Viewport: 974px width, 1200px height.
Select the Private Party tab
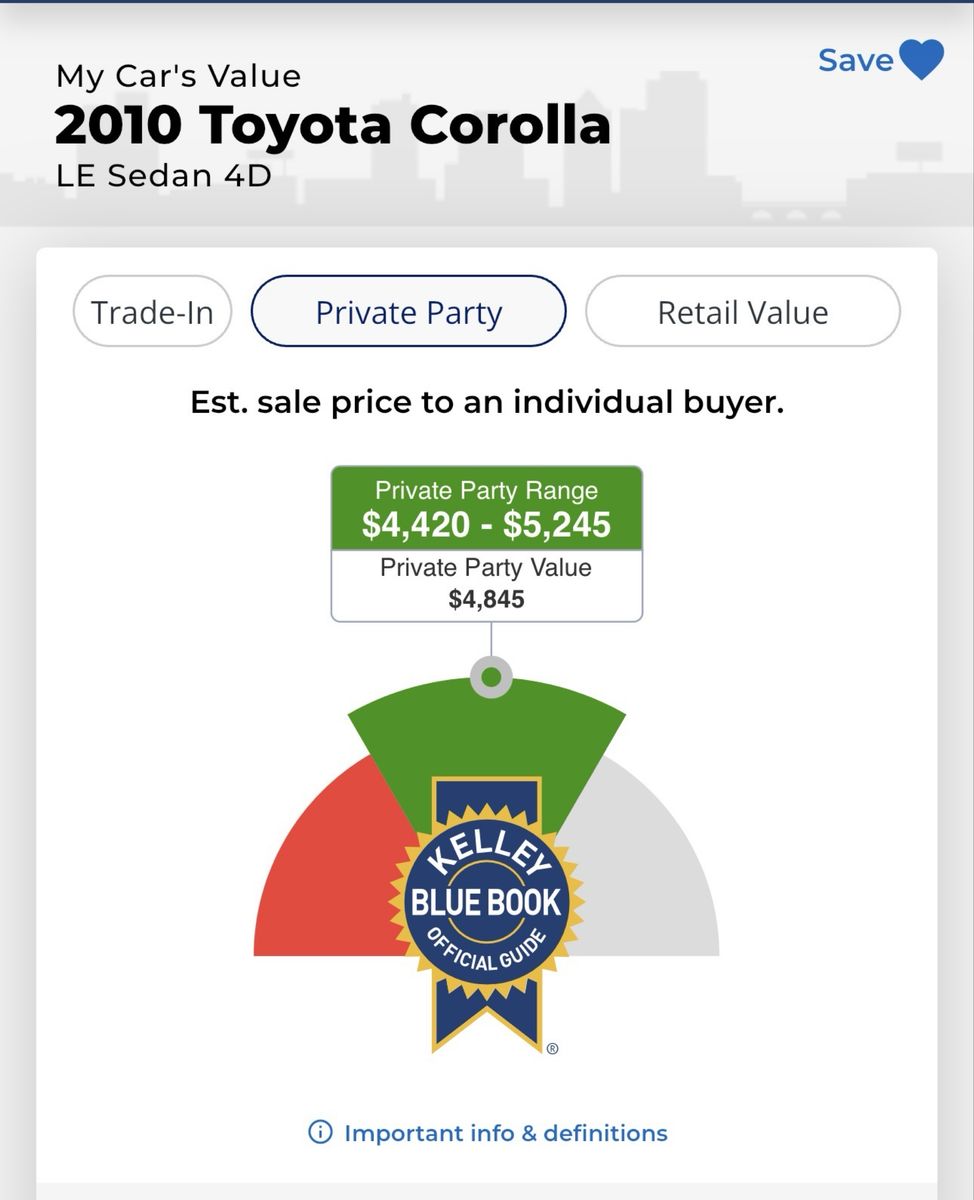(x=408, y=312)
